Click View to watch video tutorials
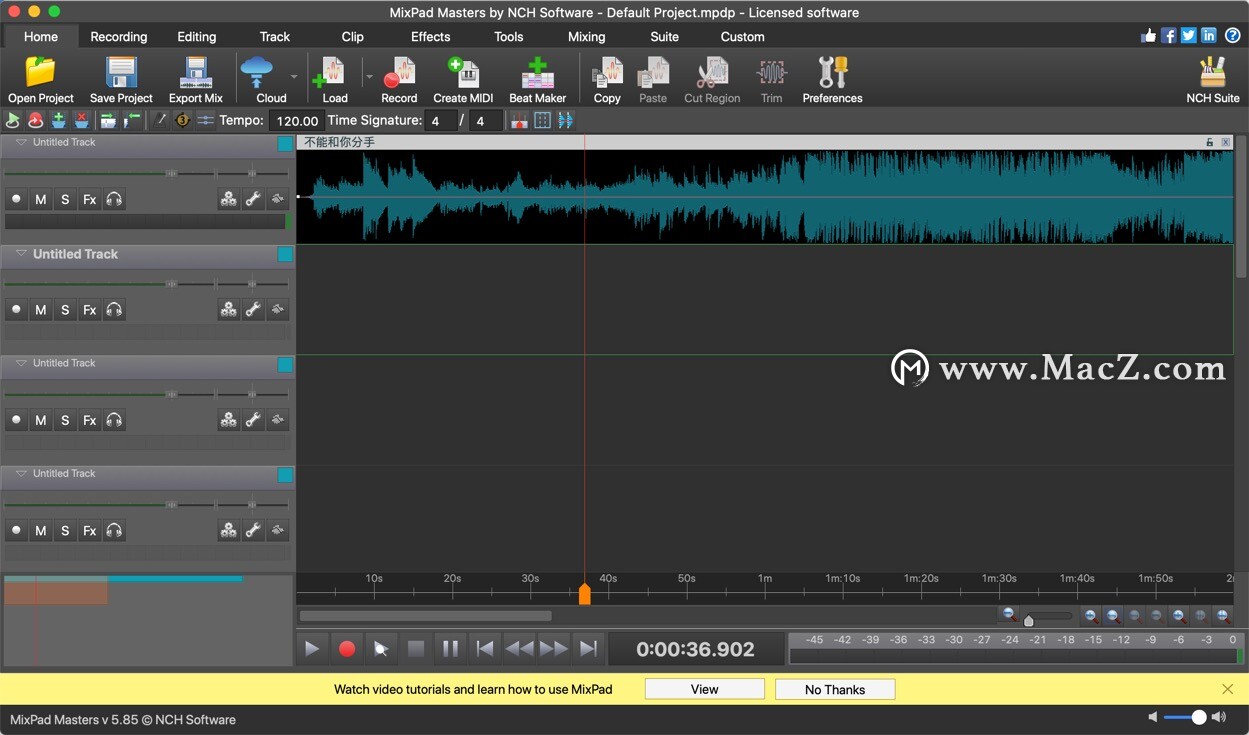Viewport: 1249px width, 735px height. (x=703, y=689)
